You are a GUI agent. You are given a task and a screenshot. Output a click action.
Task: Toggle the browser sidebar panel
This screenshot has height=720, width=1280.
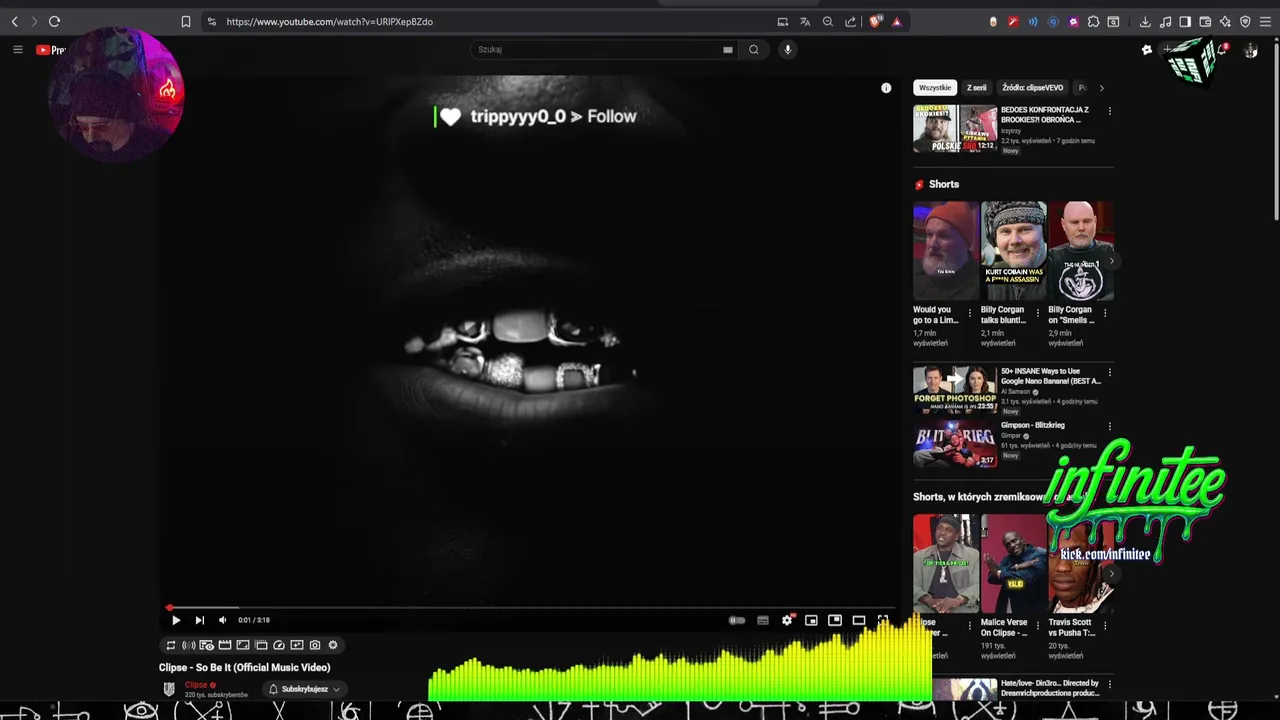pyautogui.click(x=1185, y=21)
